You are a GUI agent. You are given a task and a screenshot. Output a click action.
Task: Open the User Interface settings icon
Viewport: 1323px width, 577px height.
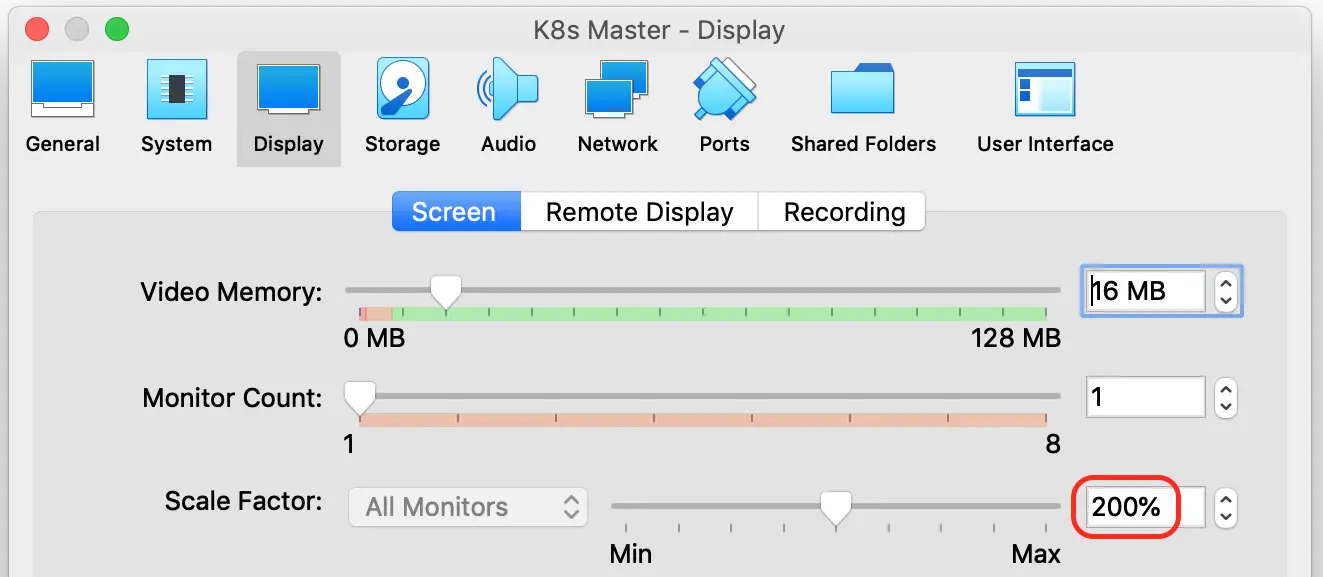(x=1045, y=107)
